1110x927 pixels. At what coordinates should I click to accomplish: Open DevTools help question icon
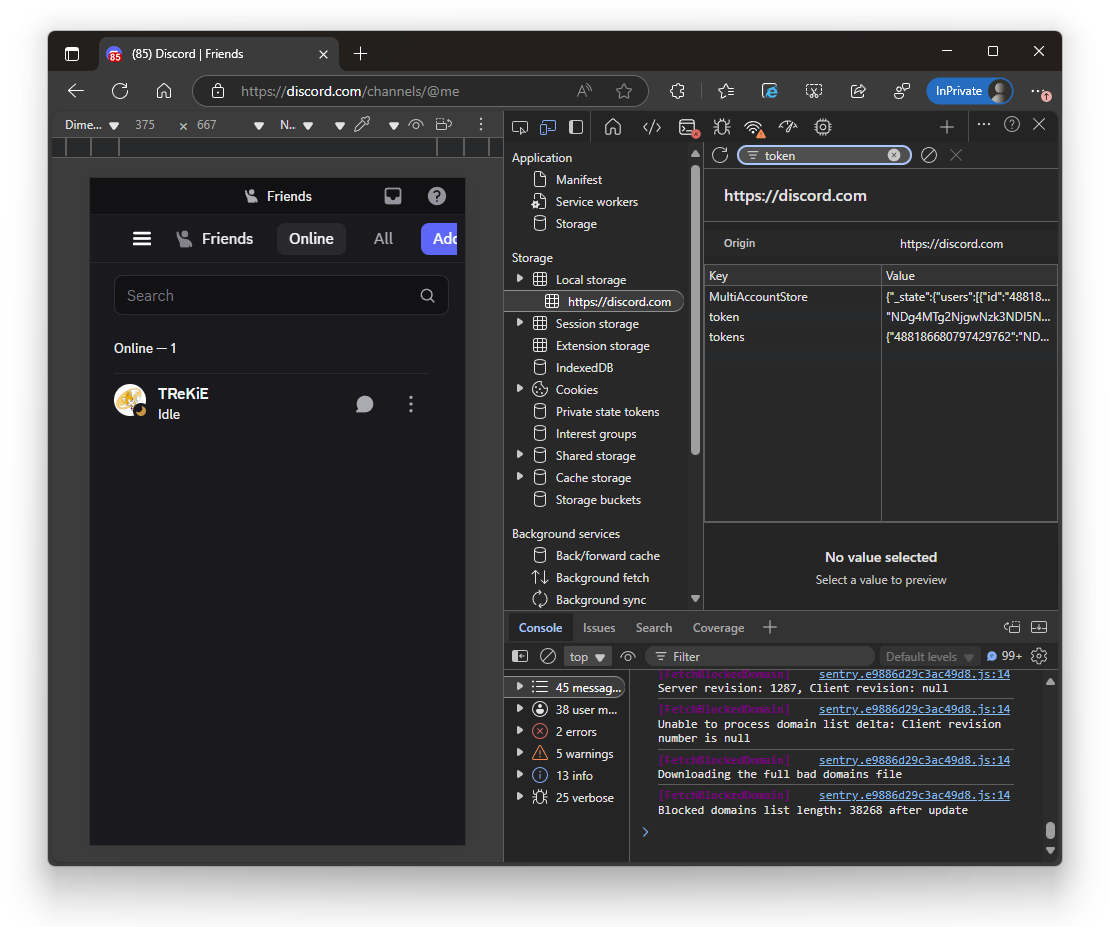[x=1012, y=125]
